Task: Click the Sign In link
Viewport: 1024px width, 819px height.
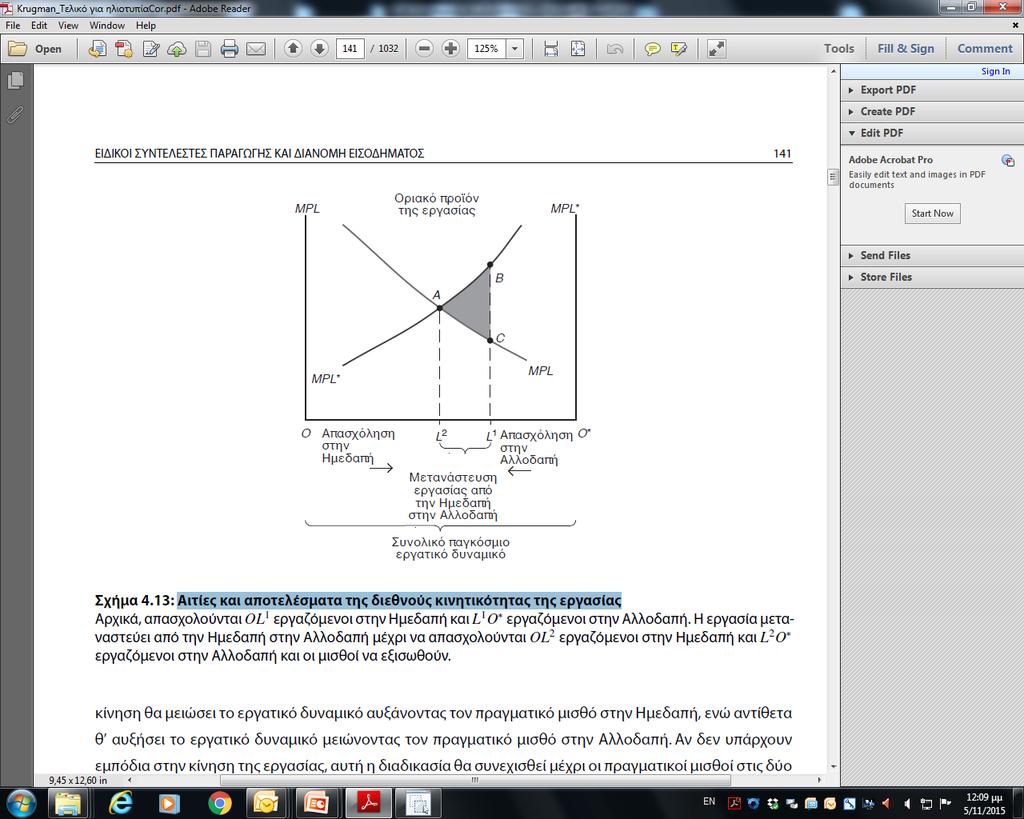Action: click(995, 71)
